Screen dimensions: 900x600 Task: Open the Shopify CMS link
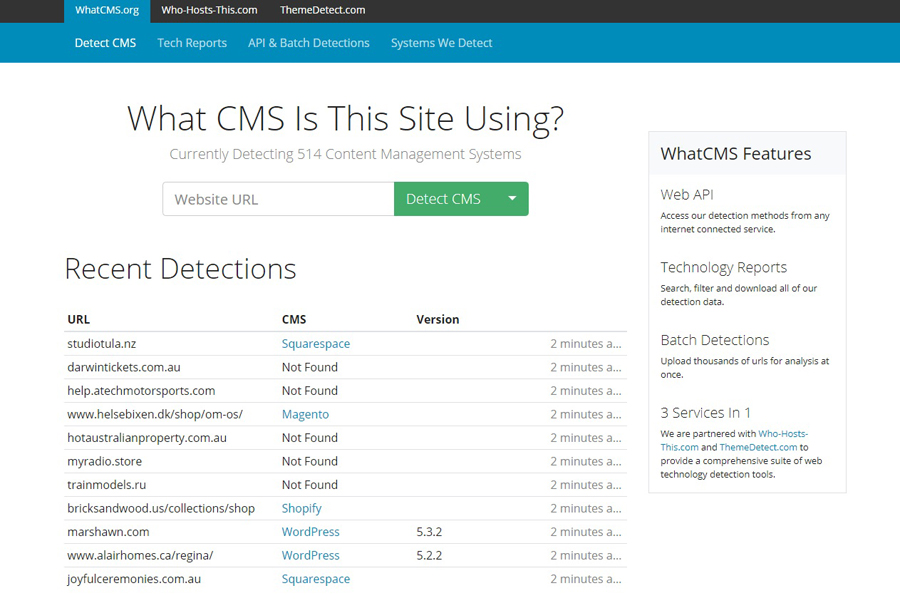(x=301, y=508)
